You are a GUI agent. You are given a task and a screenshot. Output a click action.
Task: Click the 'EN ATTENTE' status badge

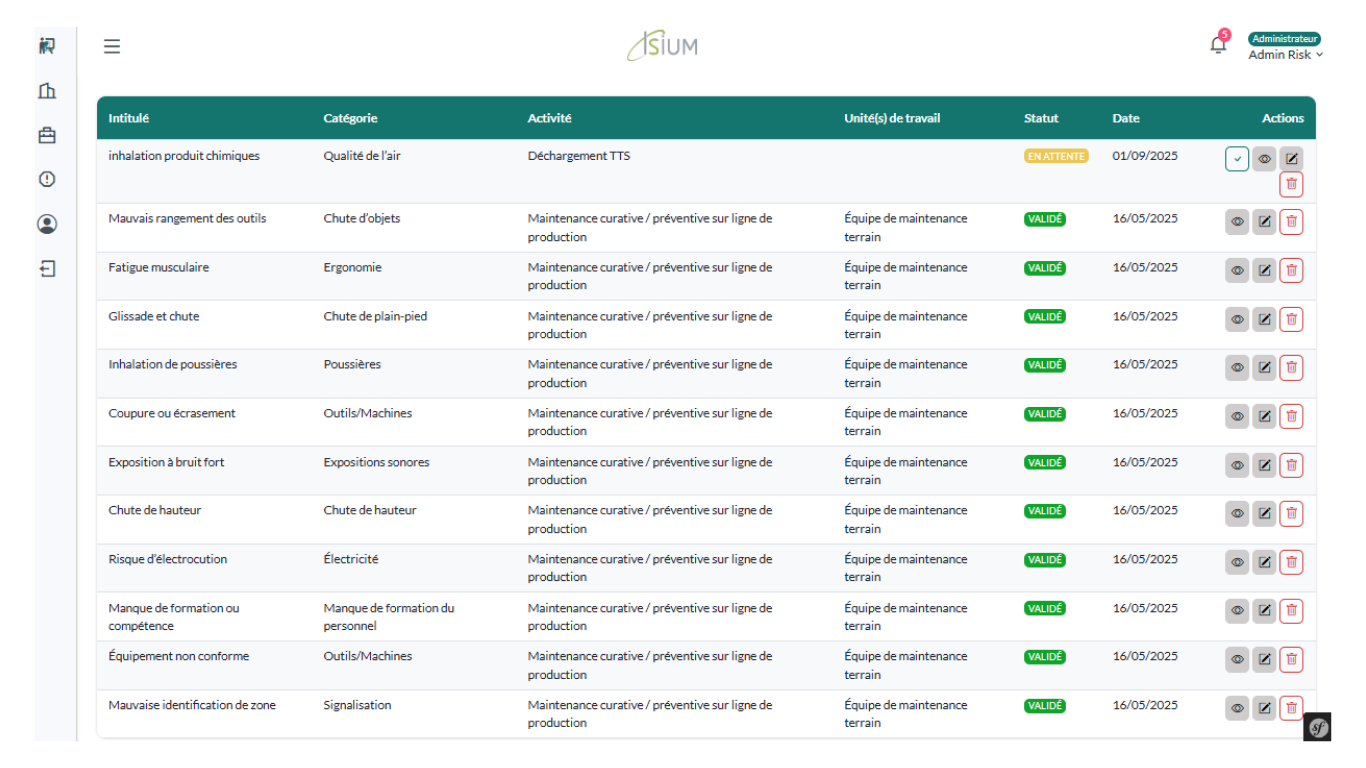tap(1055, 156)
